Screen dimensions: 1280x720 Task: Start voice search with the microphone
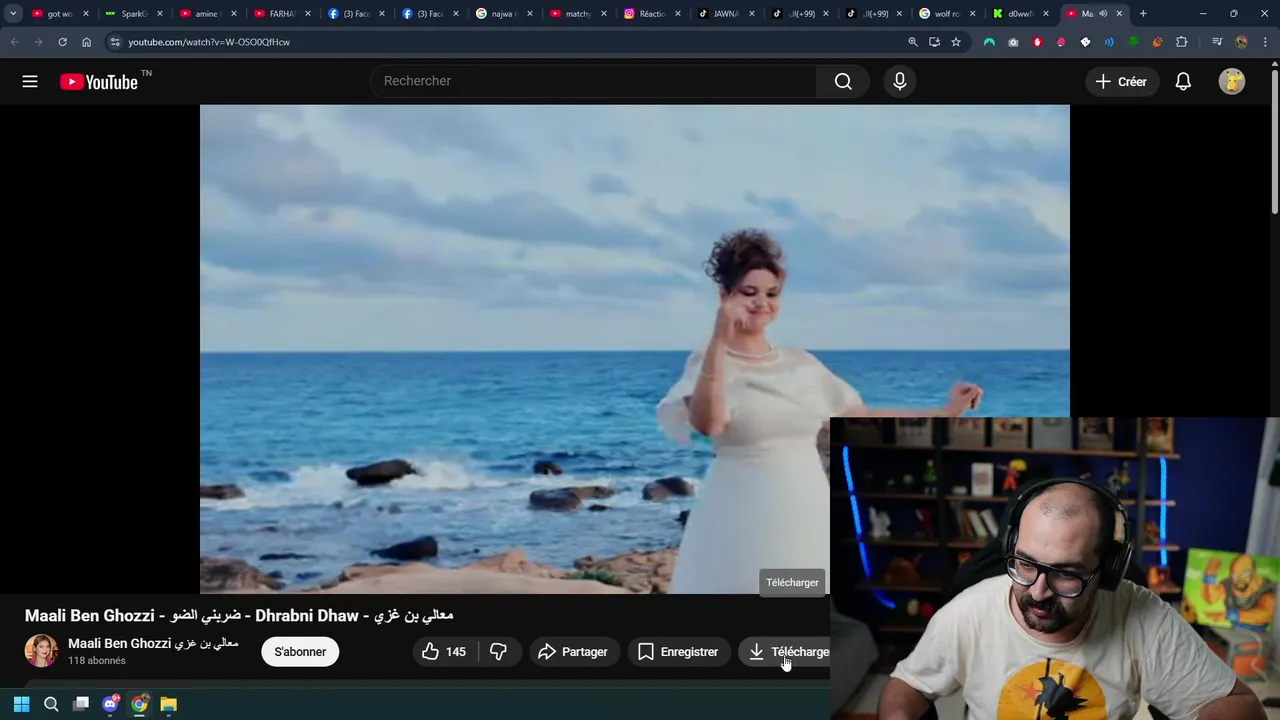click(900, 81)
